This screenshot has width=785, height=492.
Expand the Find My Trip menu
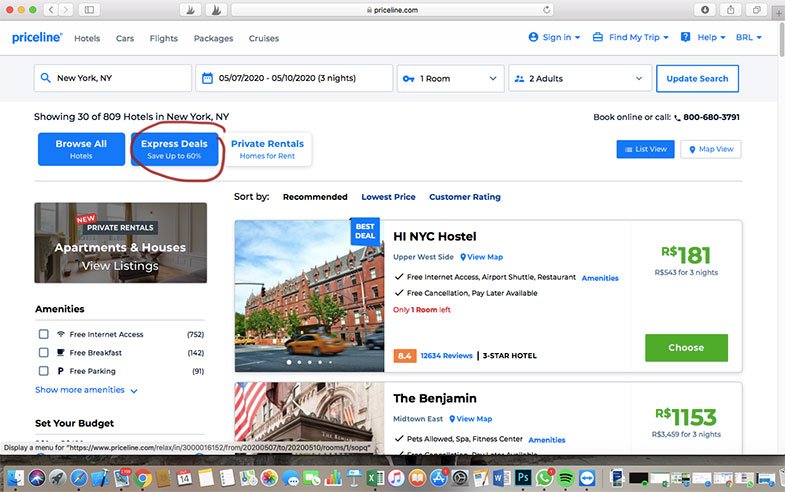[x=631, y=37]
